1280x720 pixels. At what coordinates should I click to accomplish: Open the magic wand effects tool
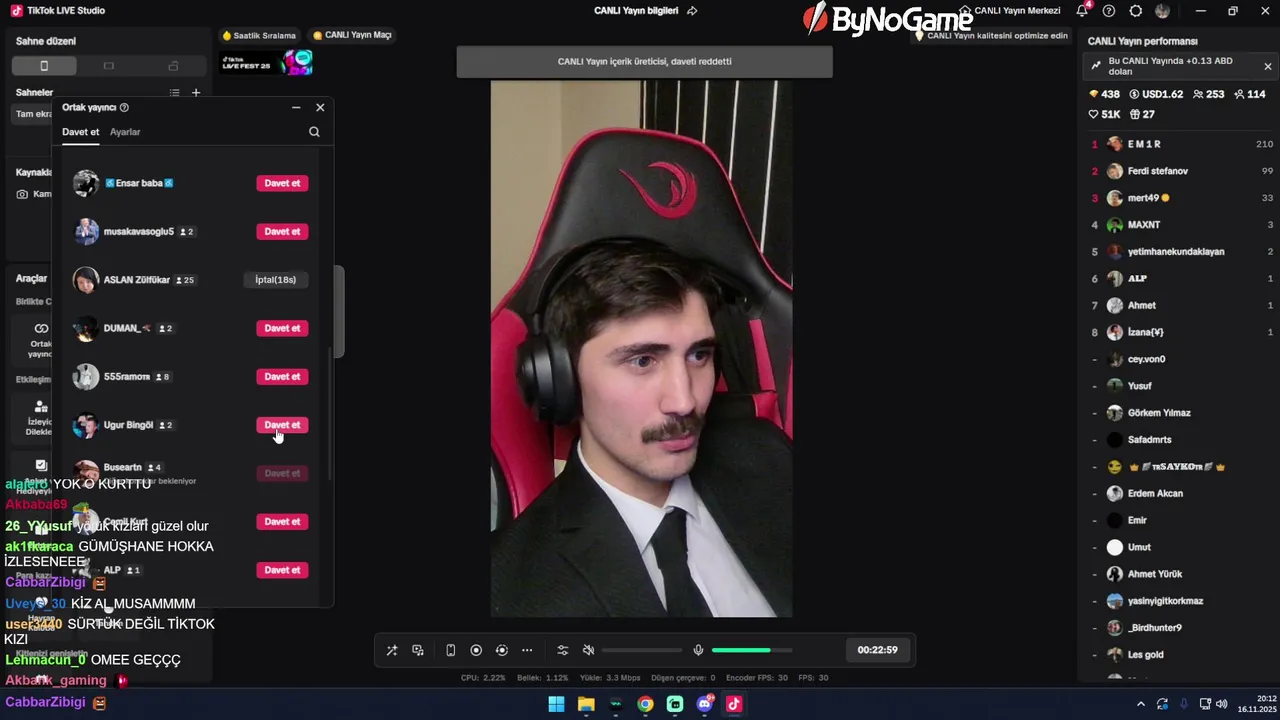pos(392,650)
